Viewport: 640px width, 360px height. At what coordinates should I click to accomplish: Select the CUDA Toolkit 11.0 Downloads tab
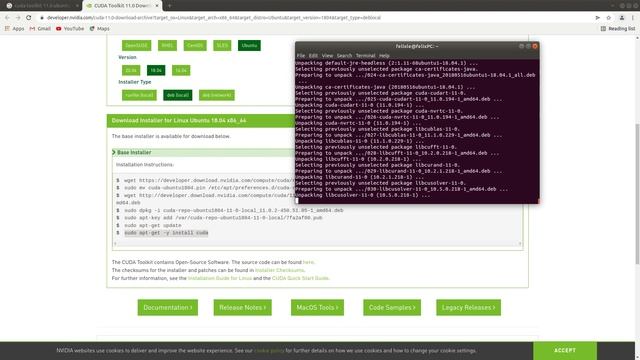pyautogui.click(x=122, y=6)
